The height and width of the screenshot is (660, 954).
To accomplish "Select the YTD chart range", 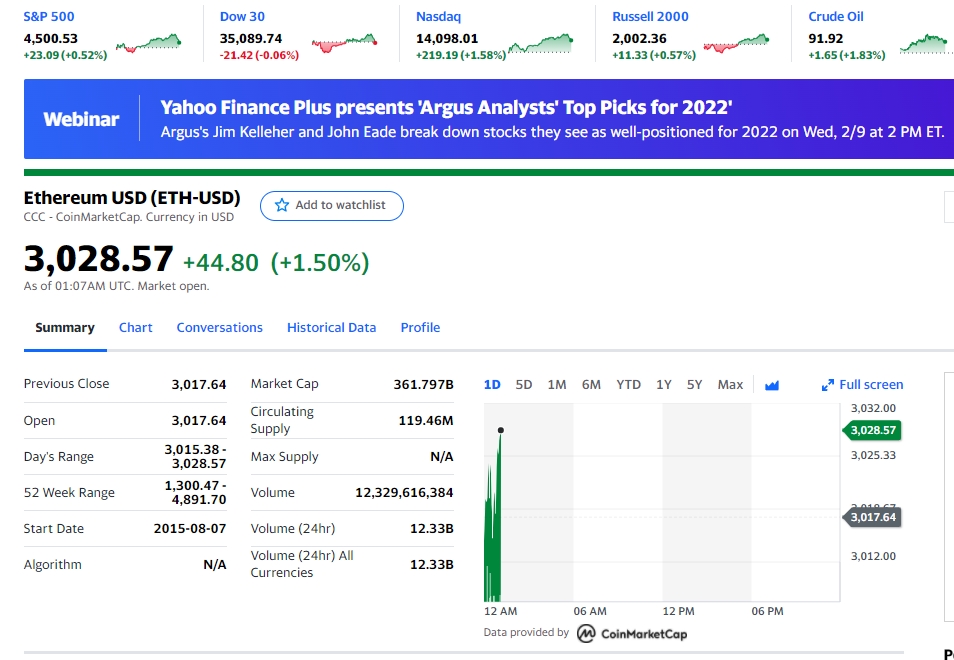I will (x=628, y=385).
